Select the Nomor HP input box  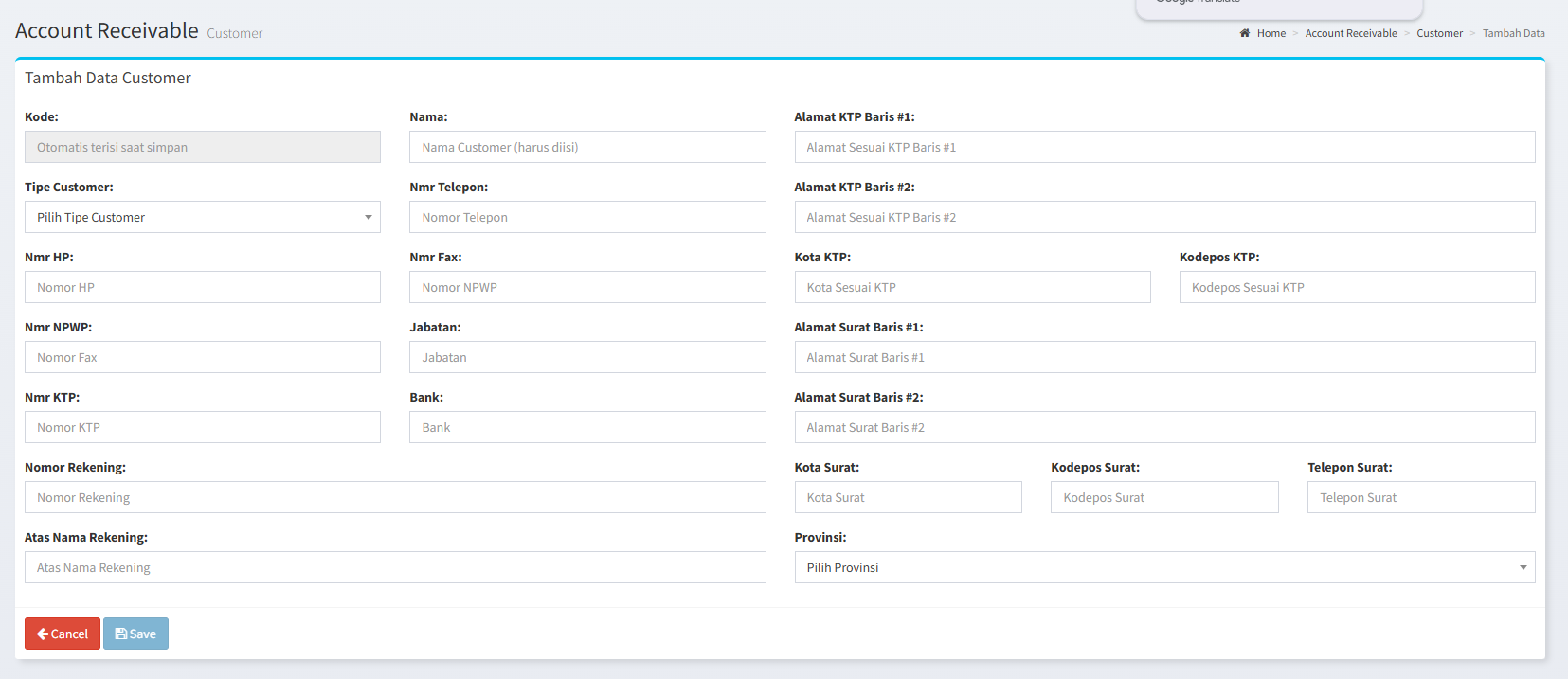tap(202, 287)
